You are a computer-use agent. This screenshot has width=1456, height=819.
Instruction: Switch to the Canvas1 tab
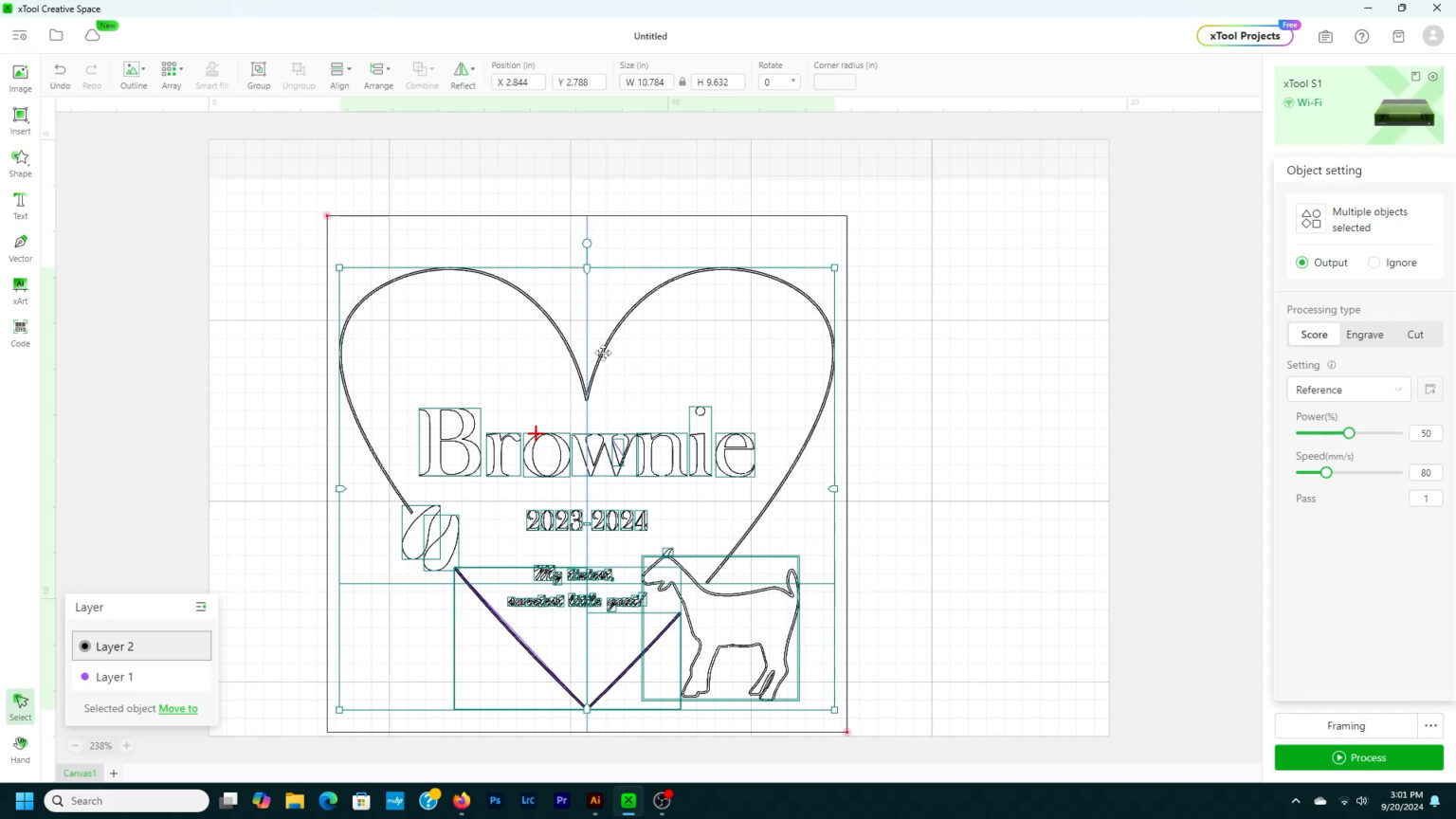pyautogui.click(x=80, y=773)
